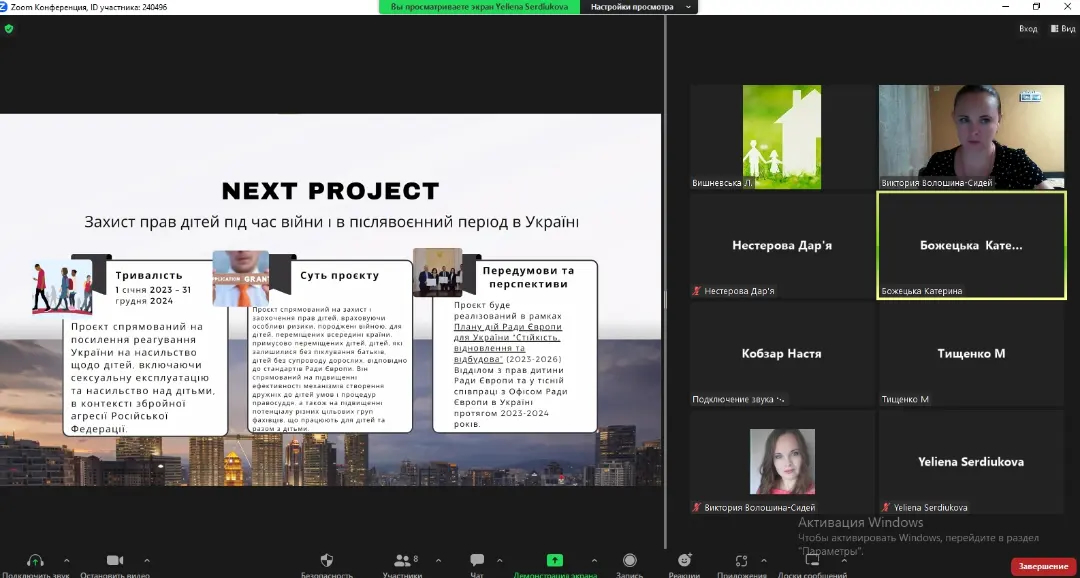Click the red End meeting button

click(x=1043, y=566)
